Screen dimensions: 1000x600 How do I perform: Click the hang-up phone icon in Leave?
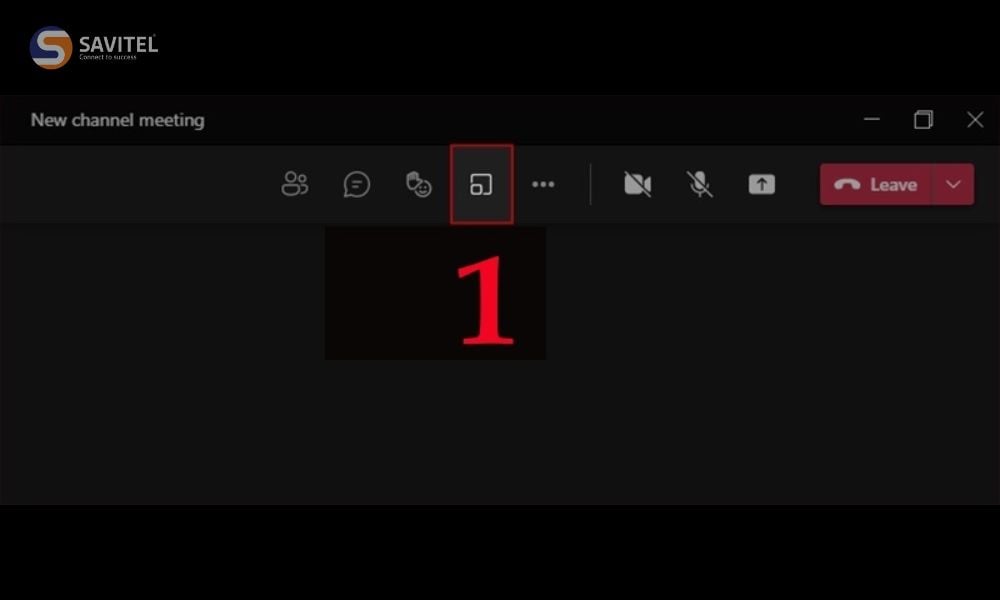[x=847, y=184]
